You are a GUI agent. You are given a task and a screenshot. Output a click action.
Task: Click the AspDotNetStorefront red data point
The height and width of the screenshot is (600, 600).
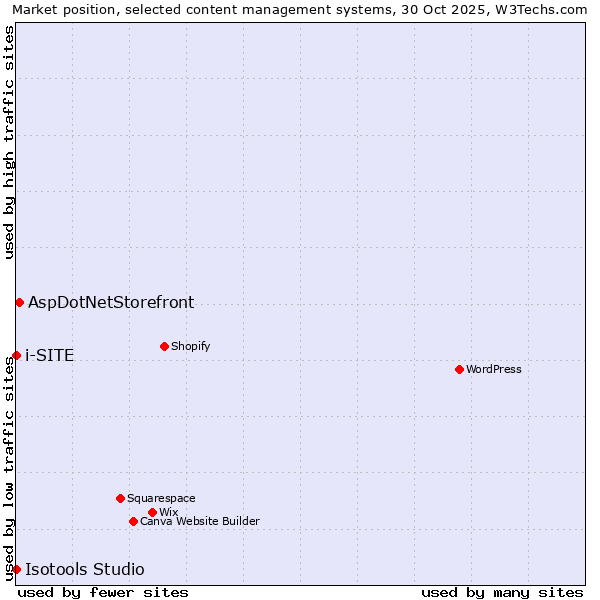[x=19, y=302]
